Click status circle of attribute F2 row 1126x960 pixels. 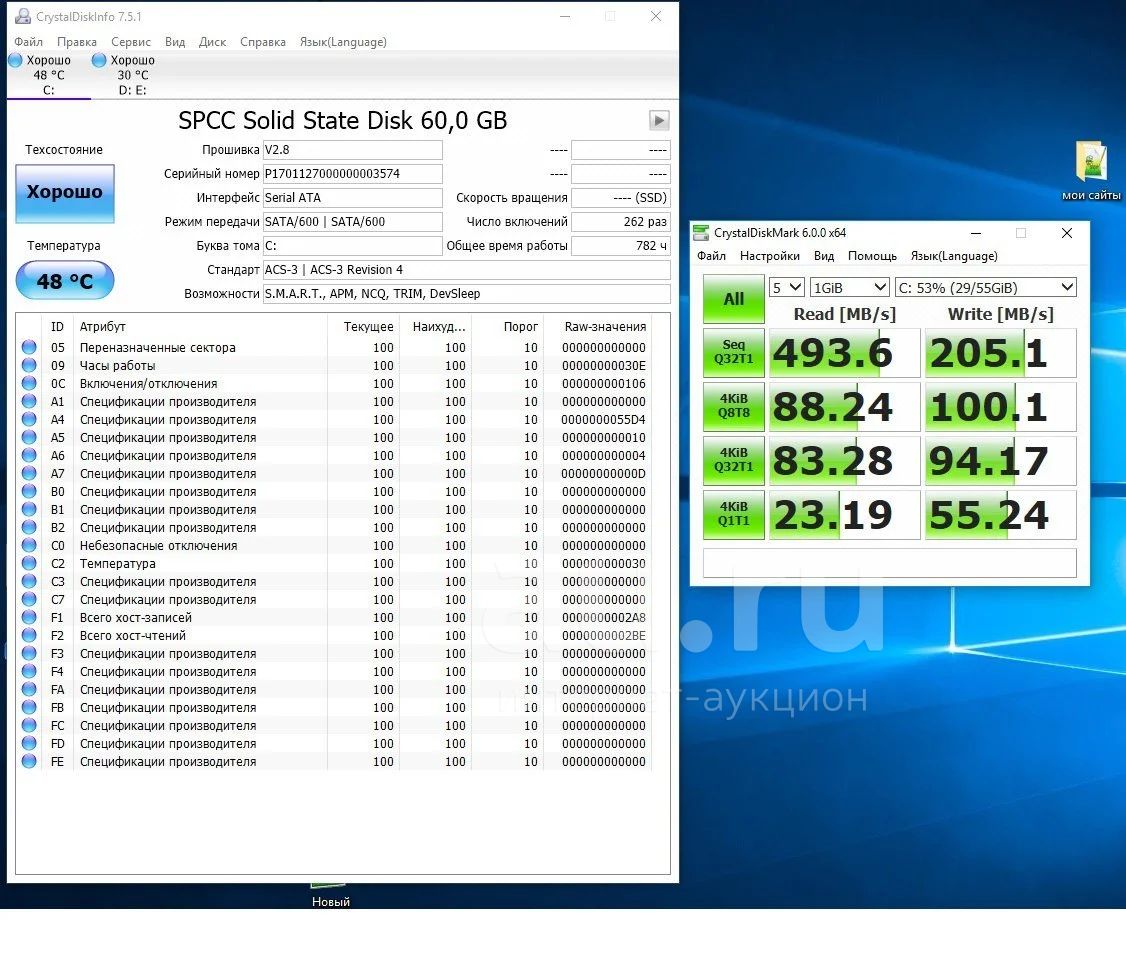pyautogui.click(x=29, y=635)
